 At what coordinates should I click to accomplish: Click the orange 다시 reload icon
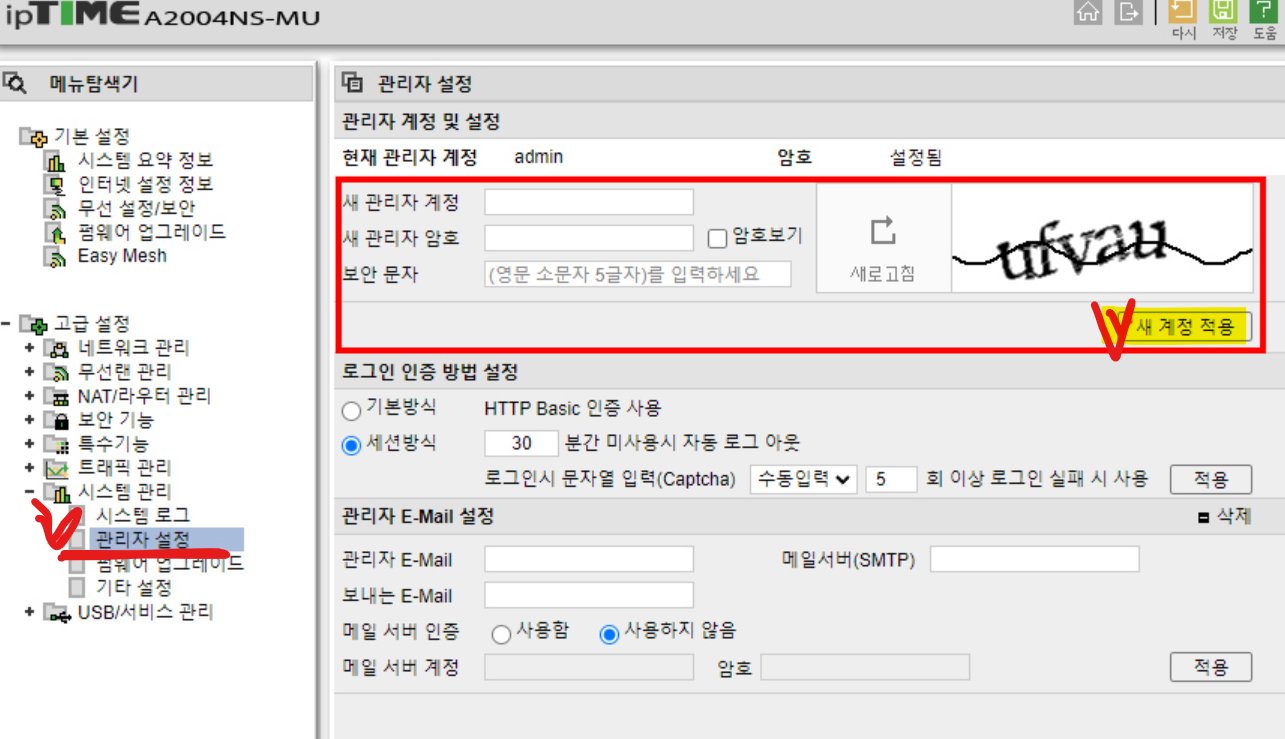coord(1184,11)
